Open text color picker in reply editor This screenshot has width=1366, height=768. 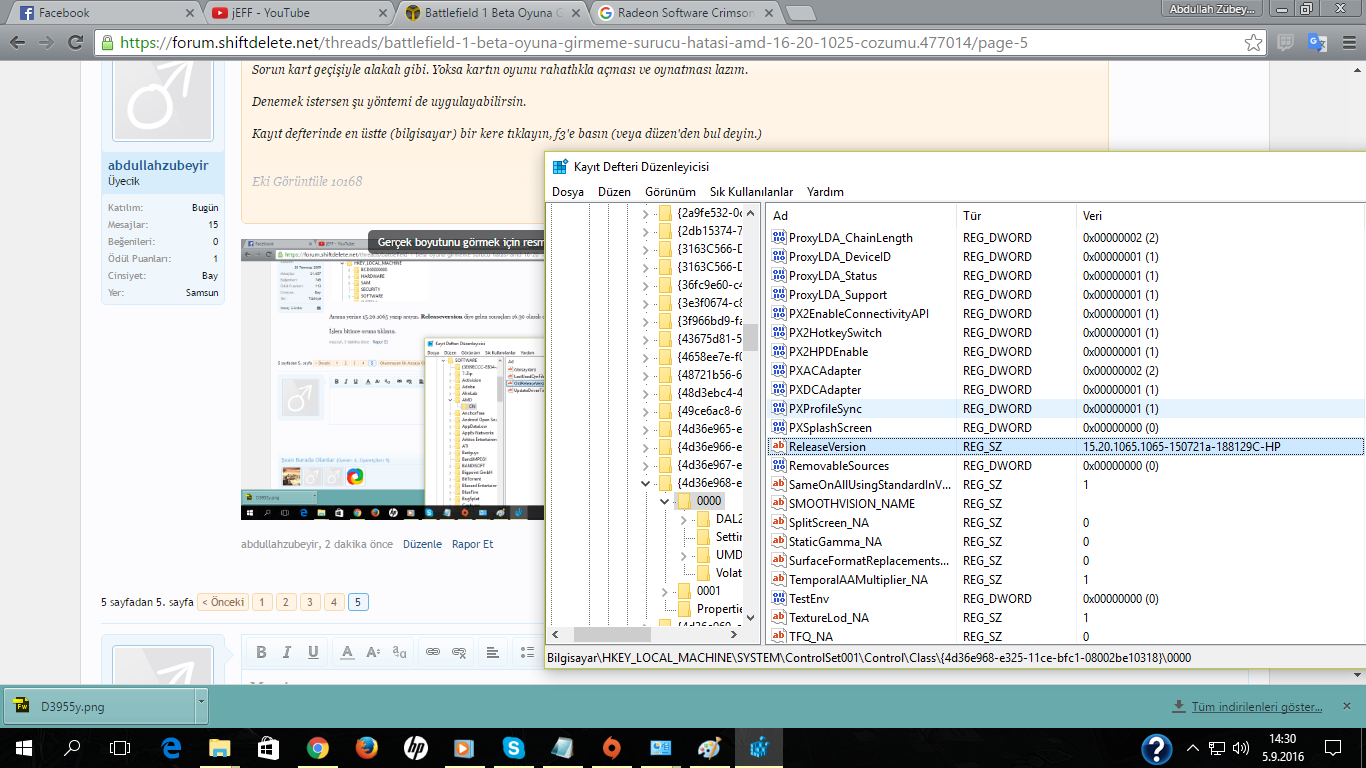point(347,652)
